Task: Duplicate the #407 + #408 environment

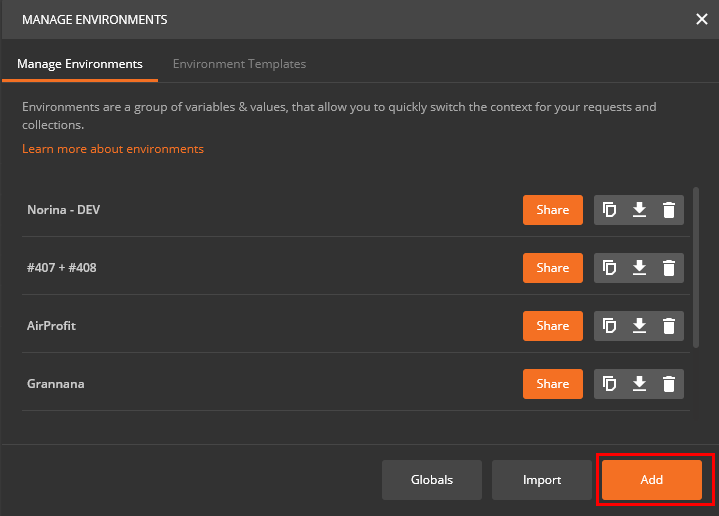Action: tap(609, 268)
